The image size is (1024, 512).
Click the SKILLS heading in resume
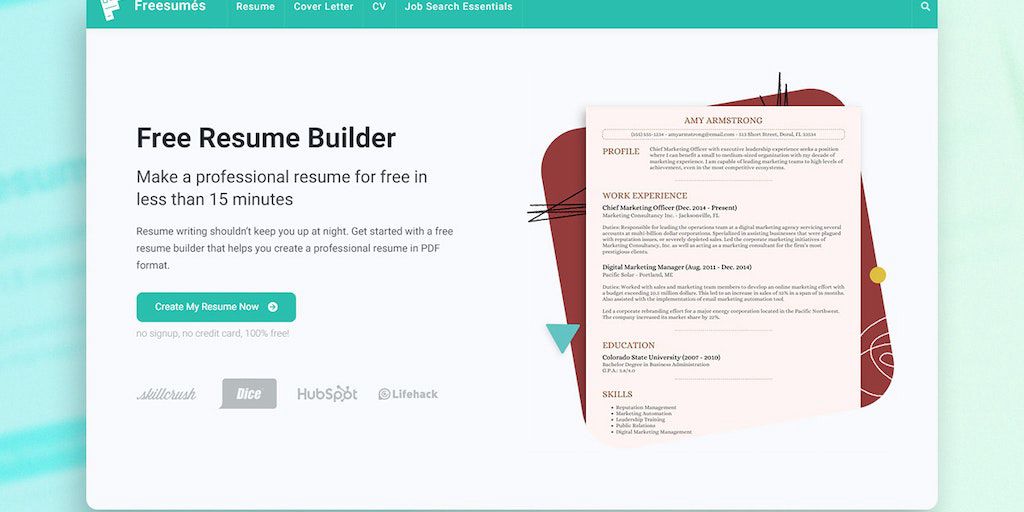(x=617, y=394)
